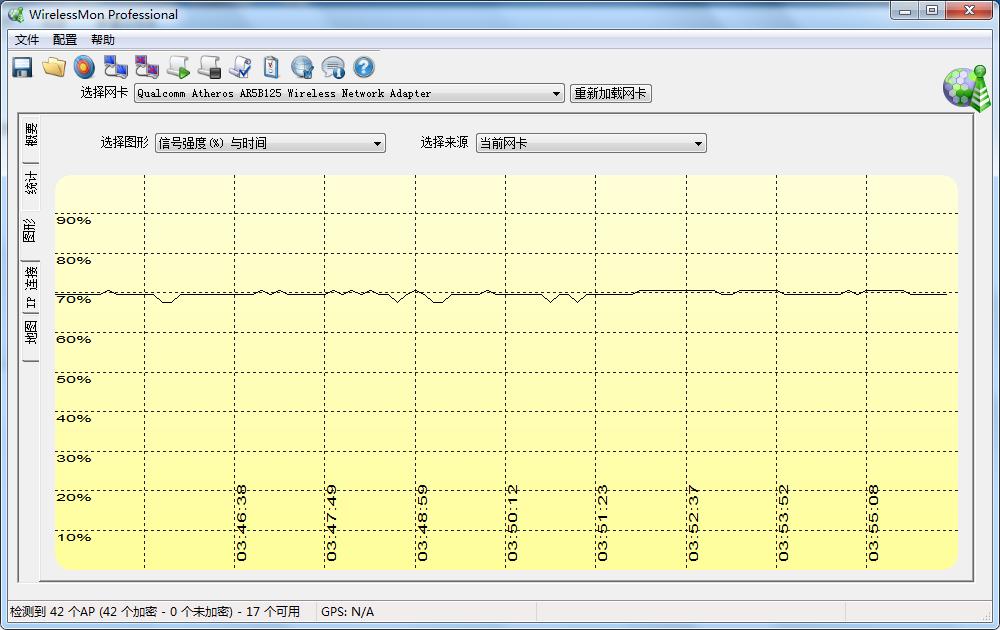
Task: Click the 重新加载网卡 button
Action: pyautogui.click(x=610, y=94)
